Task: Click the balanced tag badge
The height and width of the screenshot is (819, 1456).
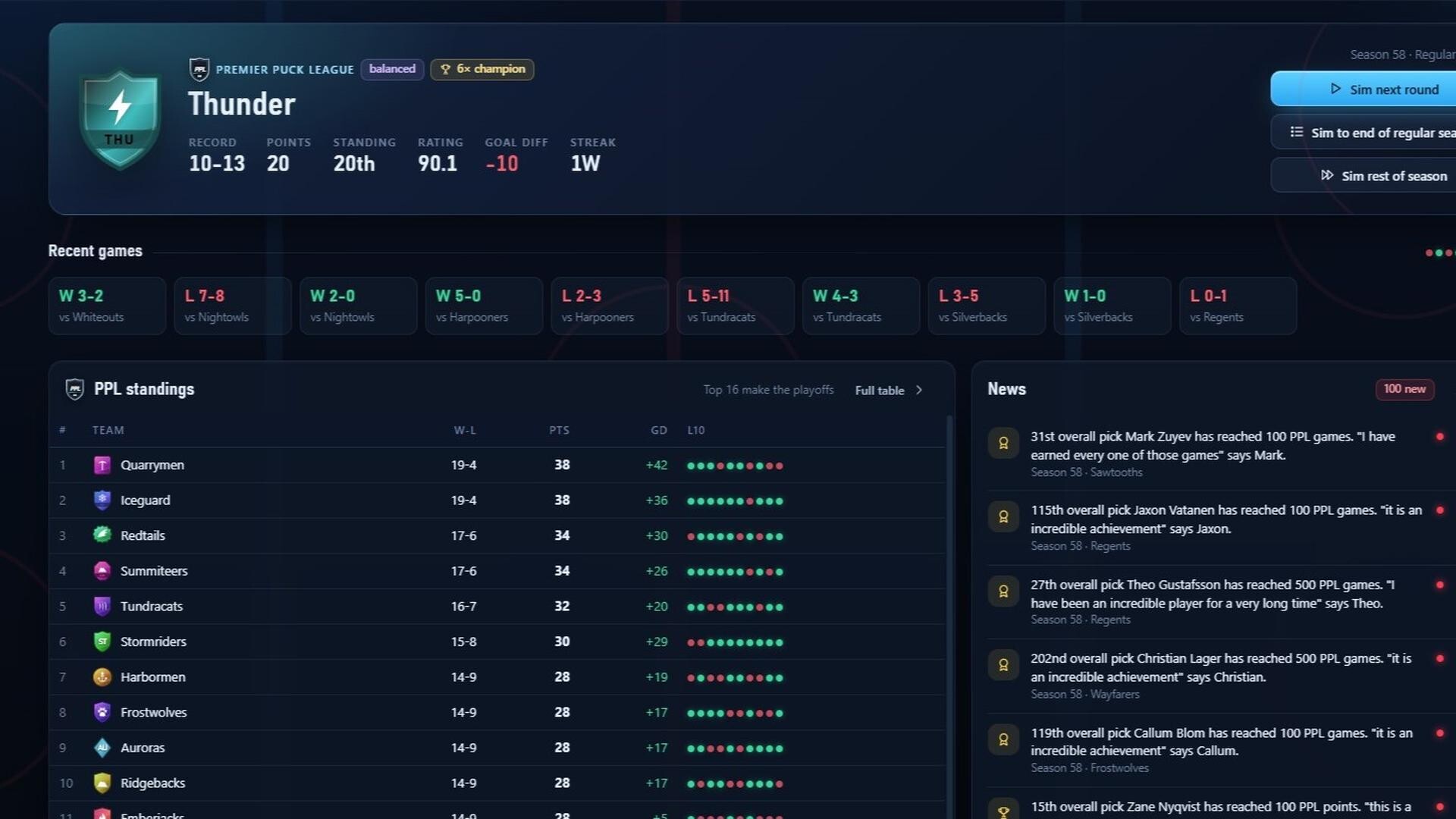Action: (392, 69)
